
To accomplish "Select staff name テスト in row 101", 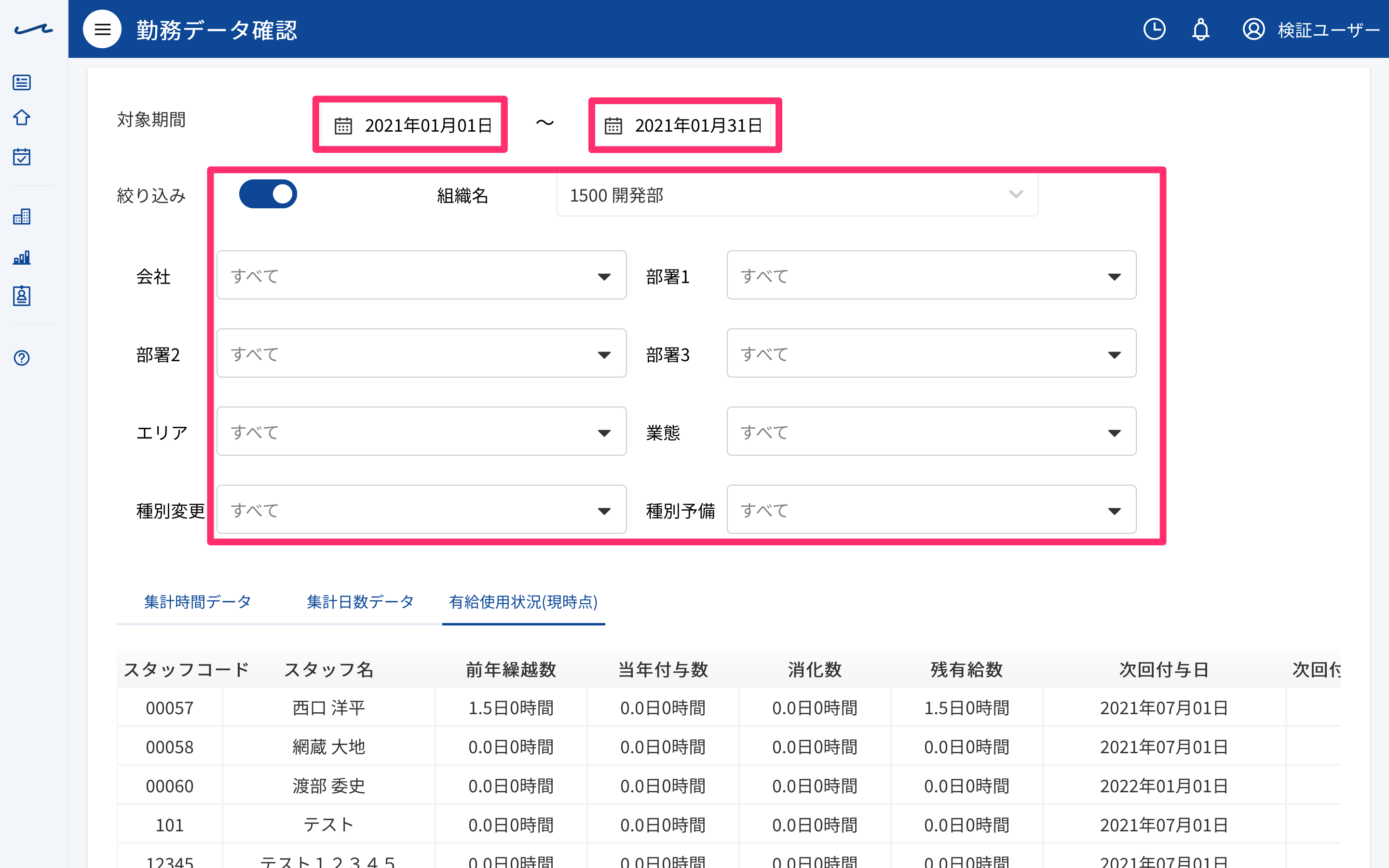I will [328, 825].
